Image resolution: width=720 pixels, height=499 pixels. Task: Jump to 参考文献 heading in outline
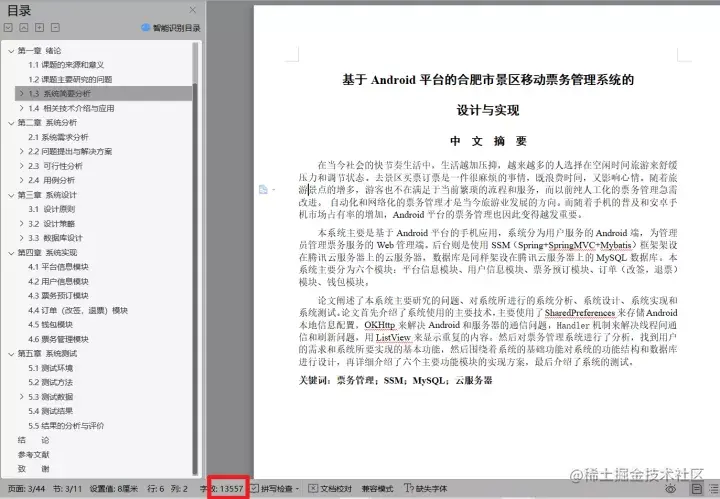[33, 454]
